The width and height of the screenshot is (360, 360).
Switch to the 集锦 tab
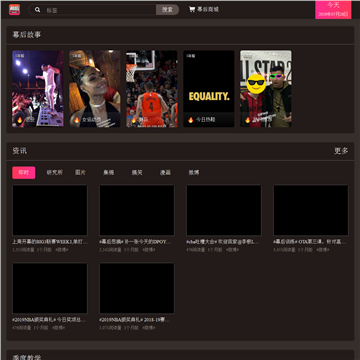[109, 173]
